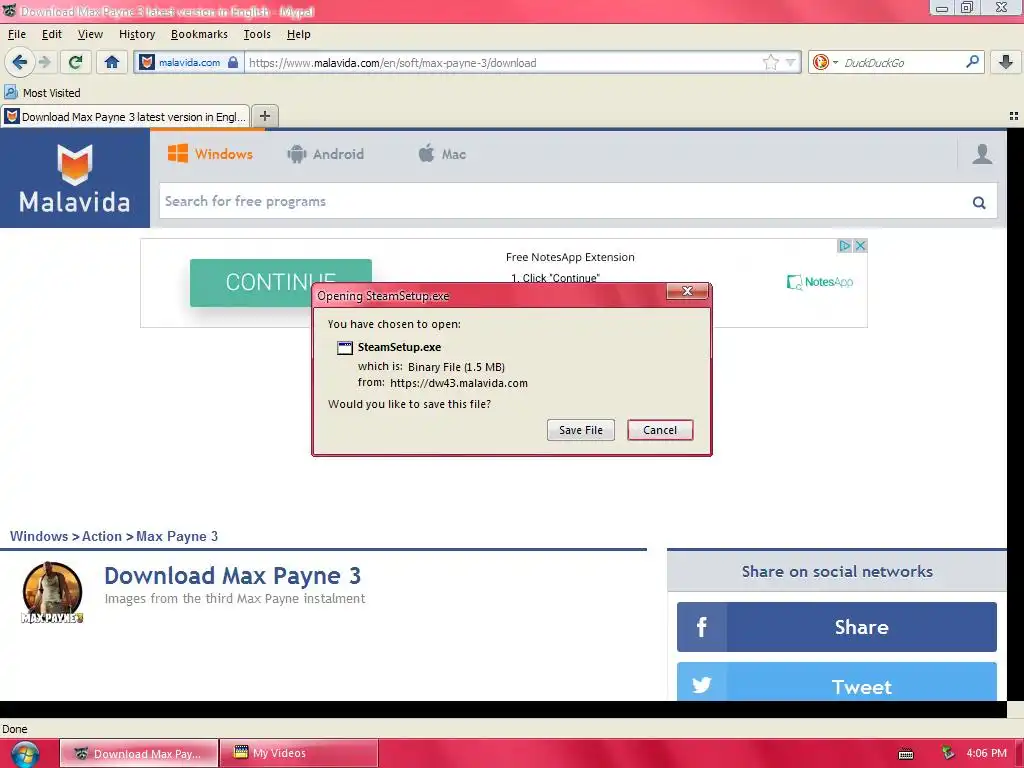Click the on-screen keyboard tray icon
Viewport: 1024px width, 768px height.
(906, 754)
